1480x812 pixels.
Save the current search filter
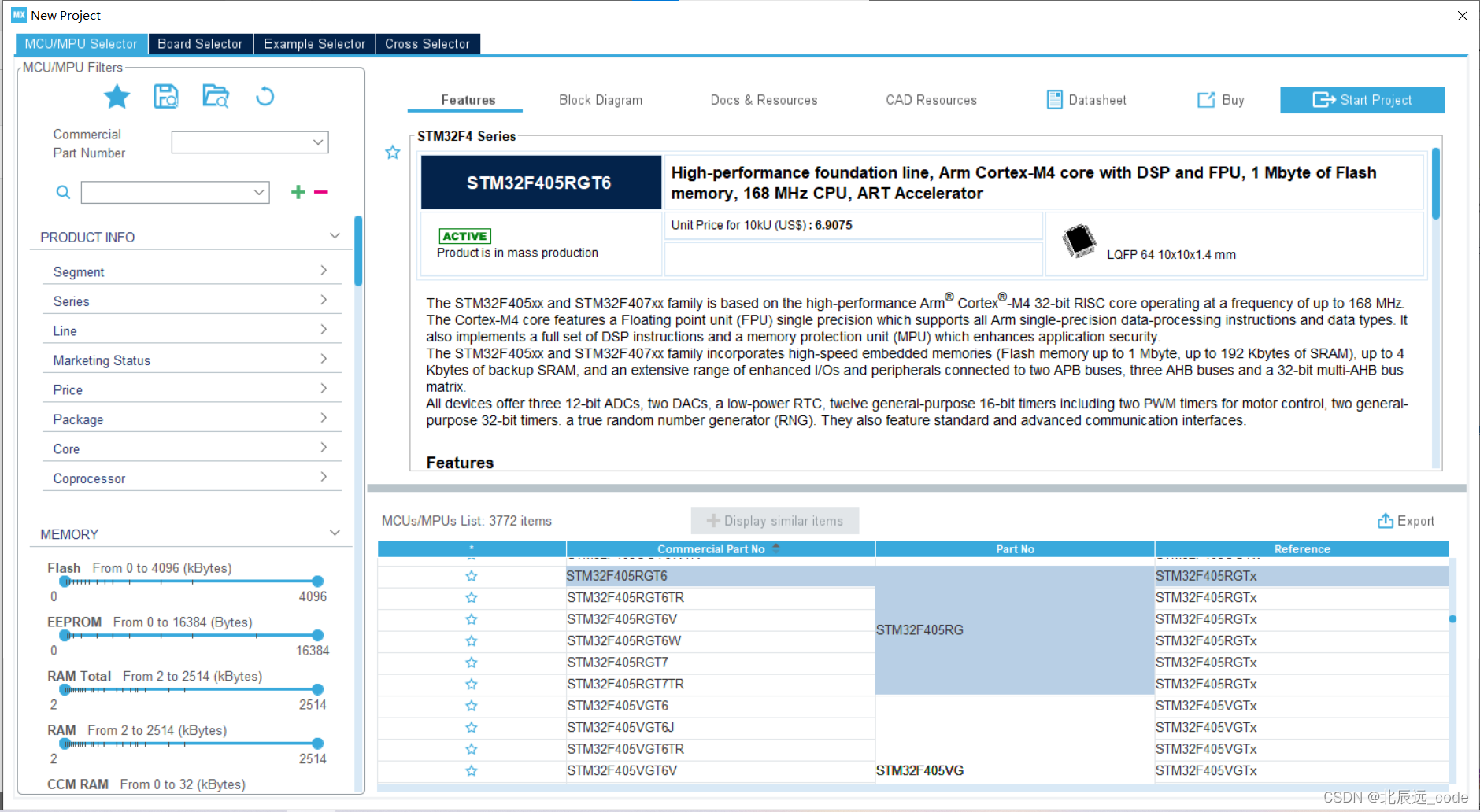(x=165, y=97)
